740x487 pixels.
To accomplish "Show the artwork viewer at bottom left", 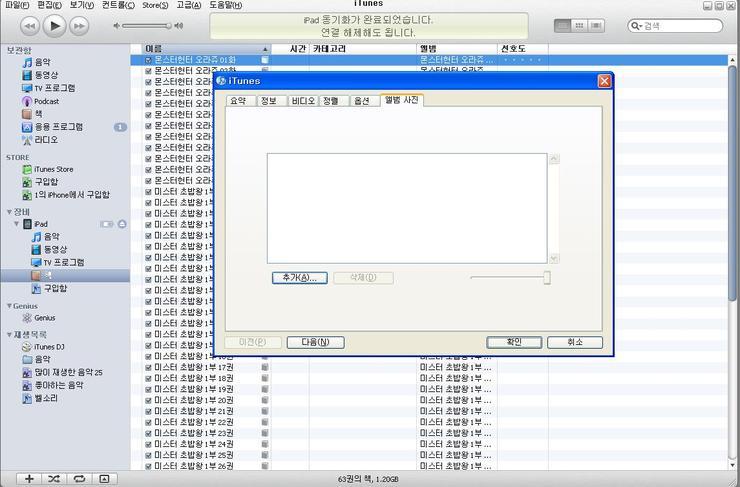I will (x=104, y=479).
